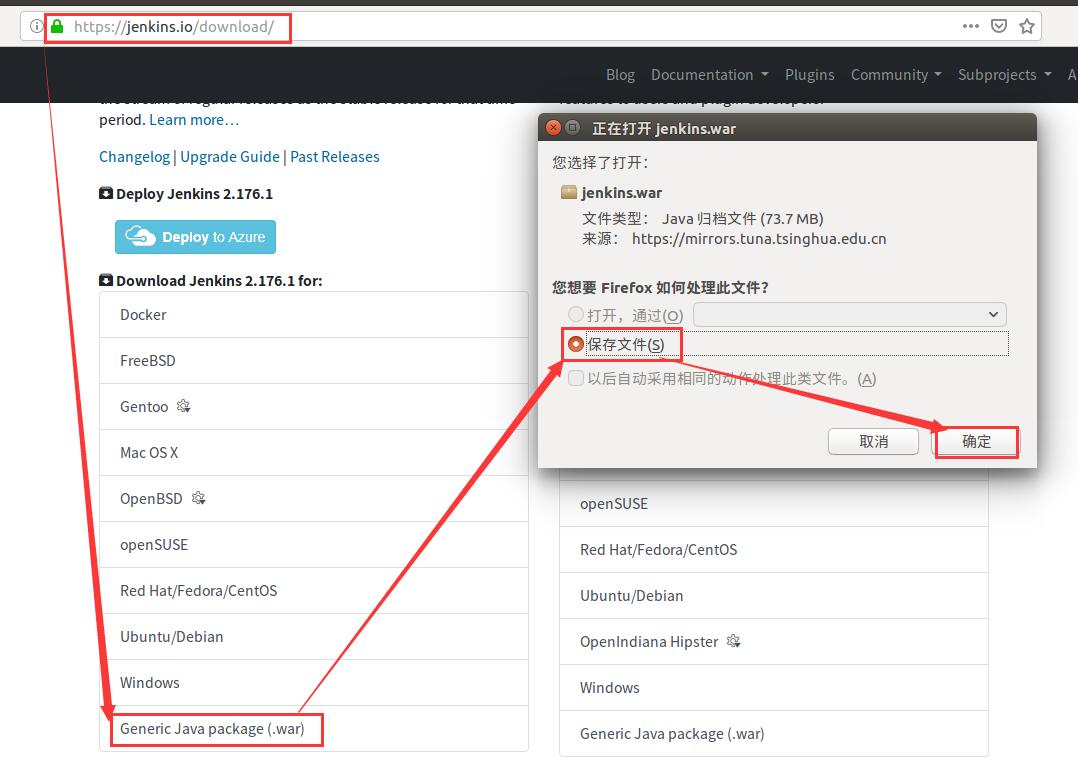
Task: Select Windows in the left download list
Action: [314, 683]
